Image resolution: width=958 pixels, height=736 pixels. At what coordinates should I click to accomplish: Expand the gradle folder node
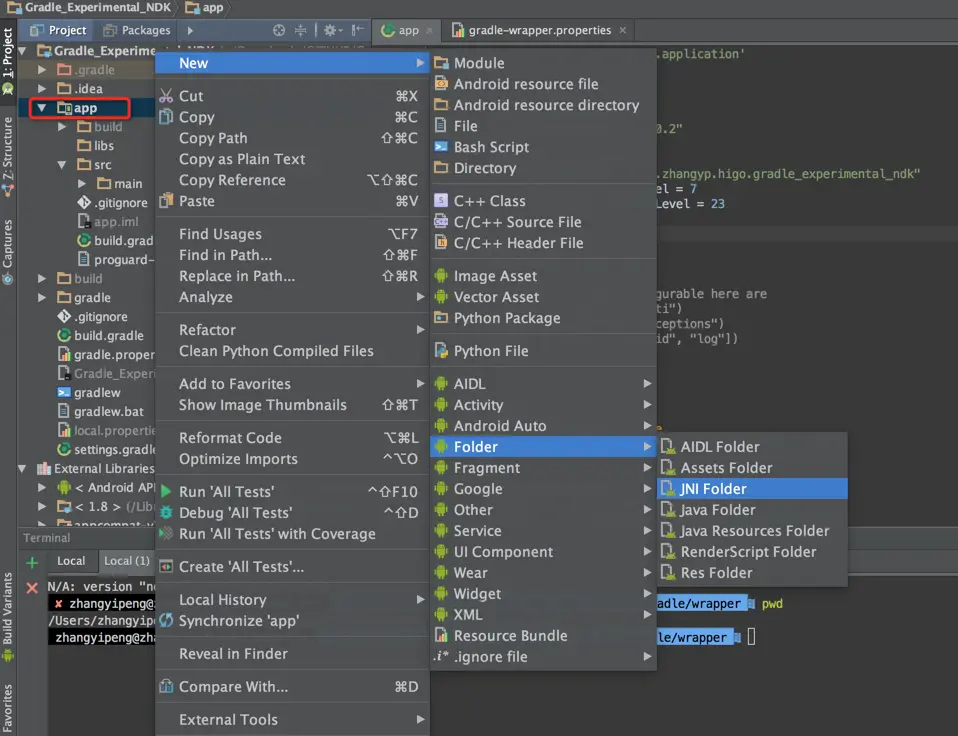click(42, 297)
